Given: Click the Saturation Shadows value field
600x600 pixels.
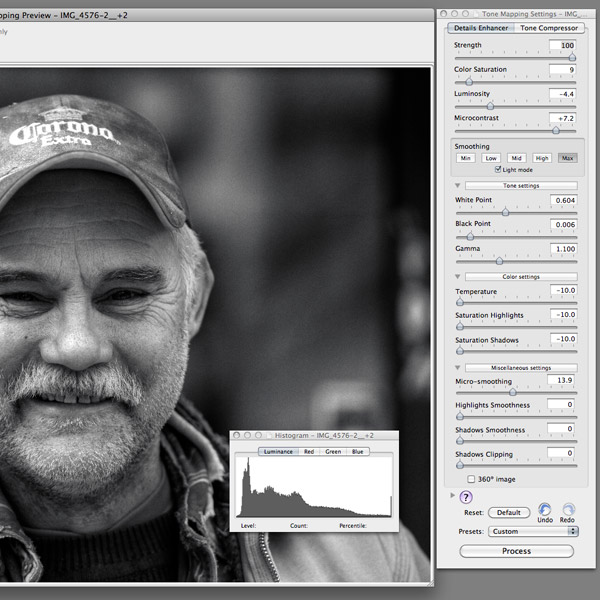Looking at the screenshot, I should point(563,339).
